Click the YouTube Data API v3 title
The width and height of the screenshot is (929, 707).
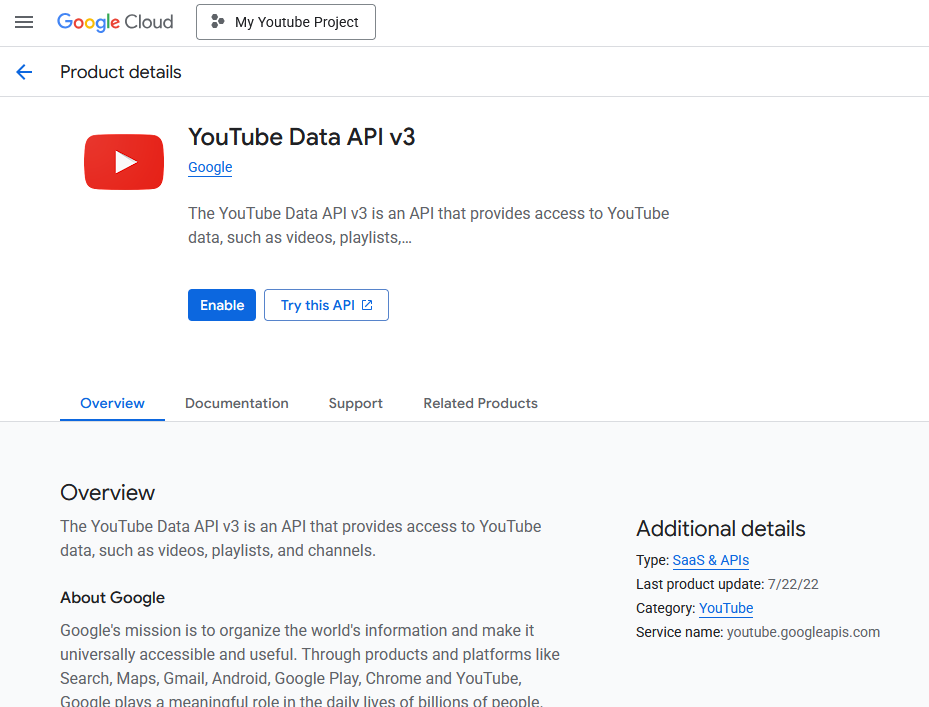pyautogui.click(x=301, y=137)
